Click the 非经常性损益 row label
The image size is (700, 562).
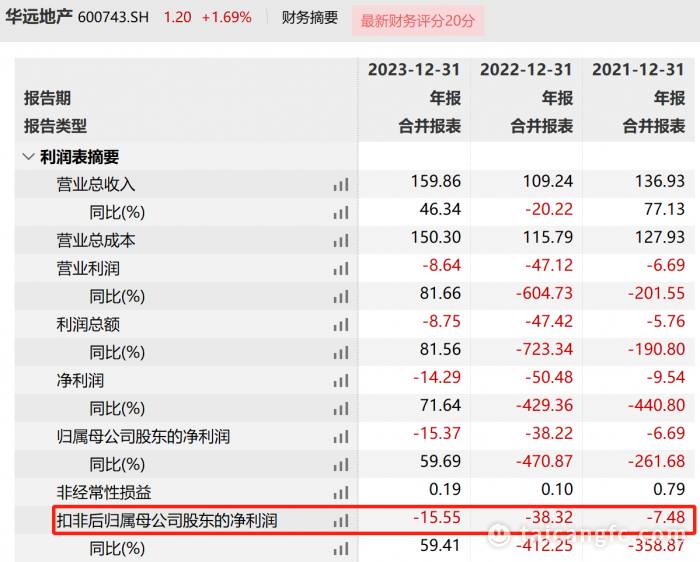click(x=104, y=493)
